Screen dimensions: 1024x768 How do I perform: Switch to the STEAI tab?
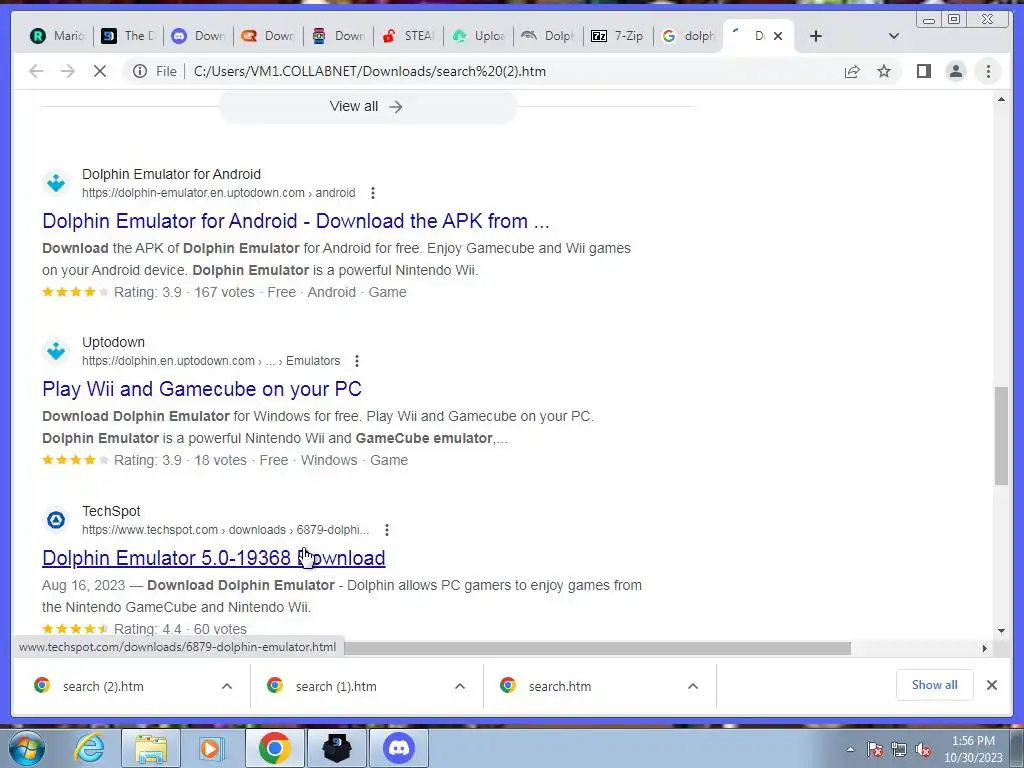(409, 36)
